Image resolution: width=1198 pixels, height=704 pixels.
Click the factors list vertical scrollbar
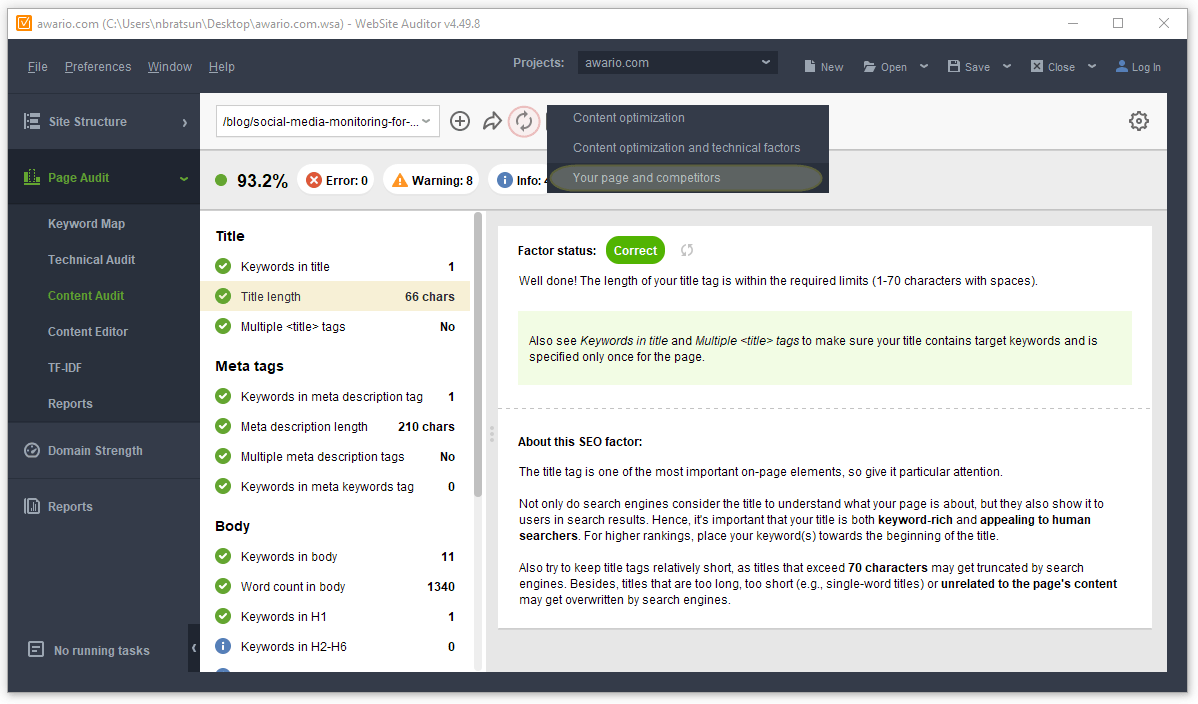point(478,355)
